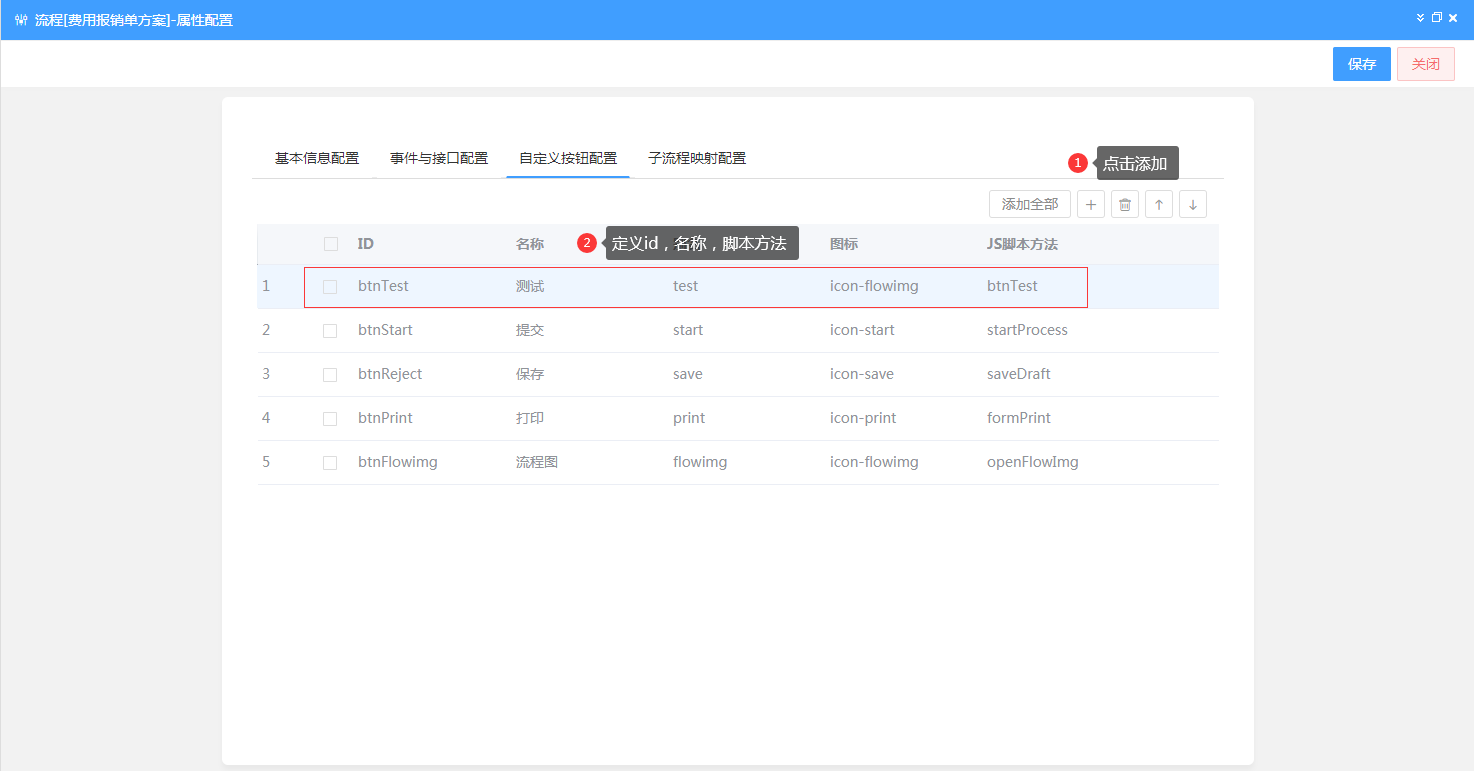This screenshot has height=771, width=1474.
Task: Click the test cell in row 1
Action: point(685,286)
